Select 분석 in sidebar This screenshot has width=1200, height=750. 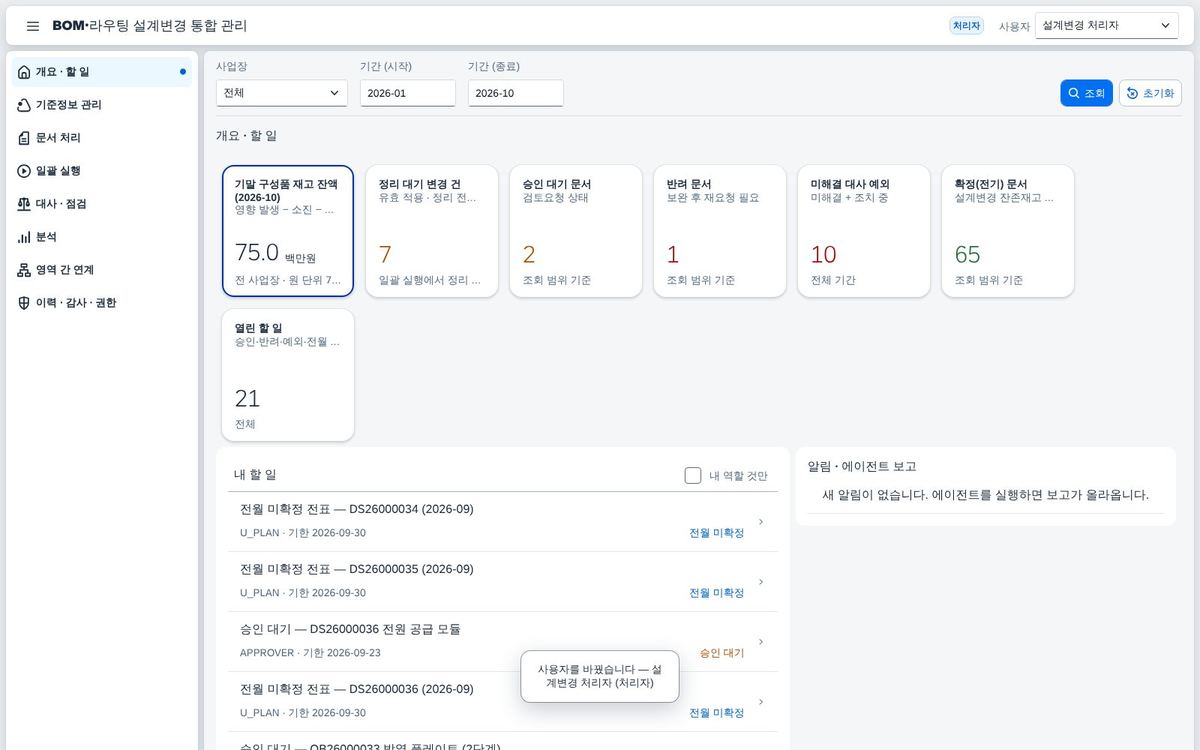point(102,237)
